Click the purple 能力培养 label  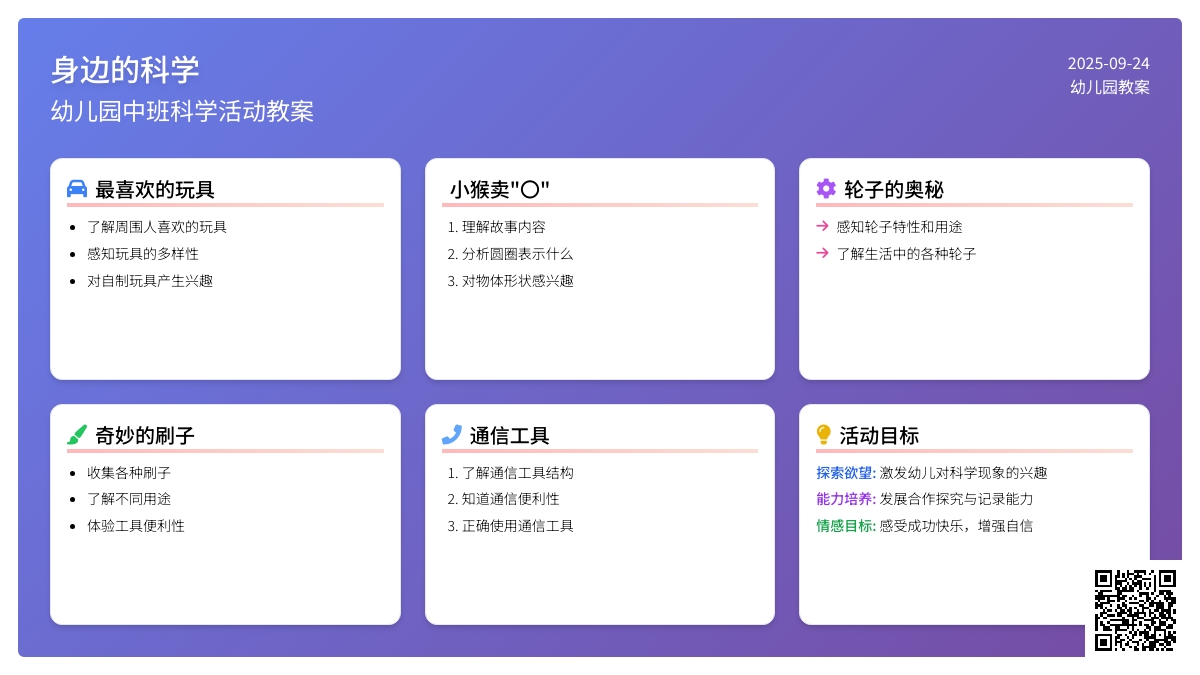(845, 499)
